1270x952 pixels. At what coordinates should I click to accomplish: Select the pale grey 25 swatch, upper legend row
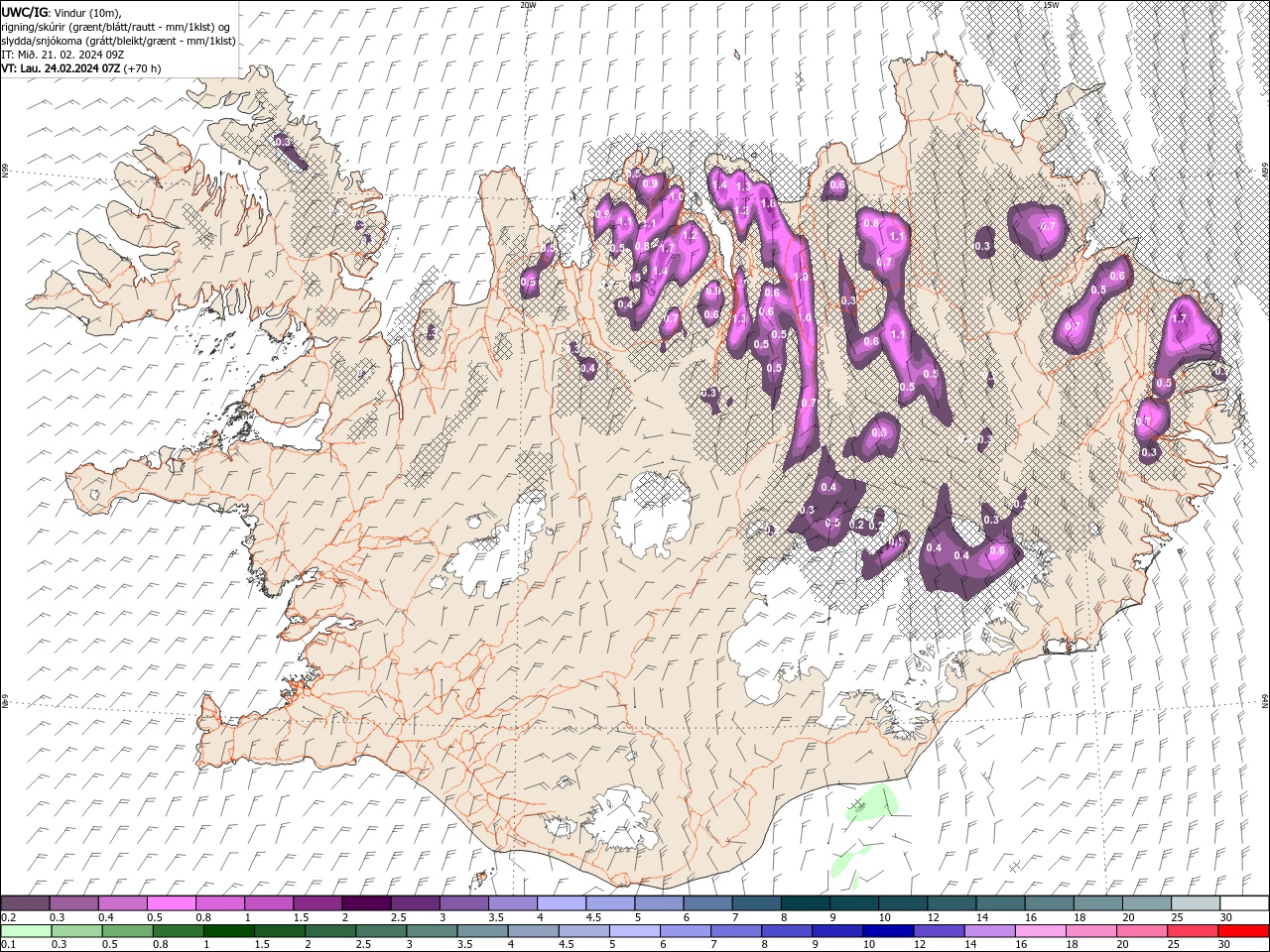(1196, 903)
